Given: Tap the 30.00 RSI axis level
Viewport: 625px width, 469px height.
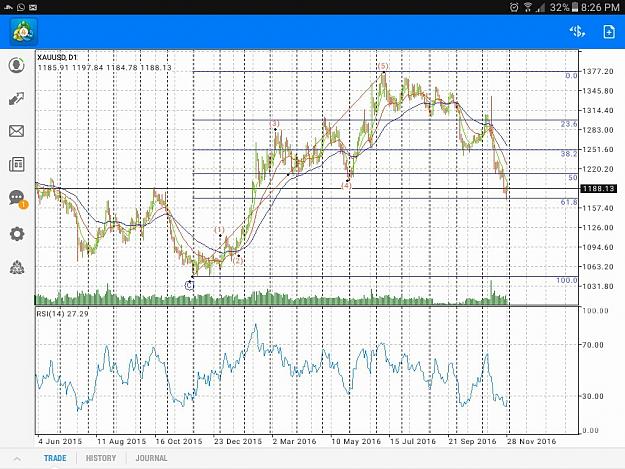Looking at the screenshot, I should pyautogui.click(x=593, y=396).
